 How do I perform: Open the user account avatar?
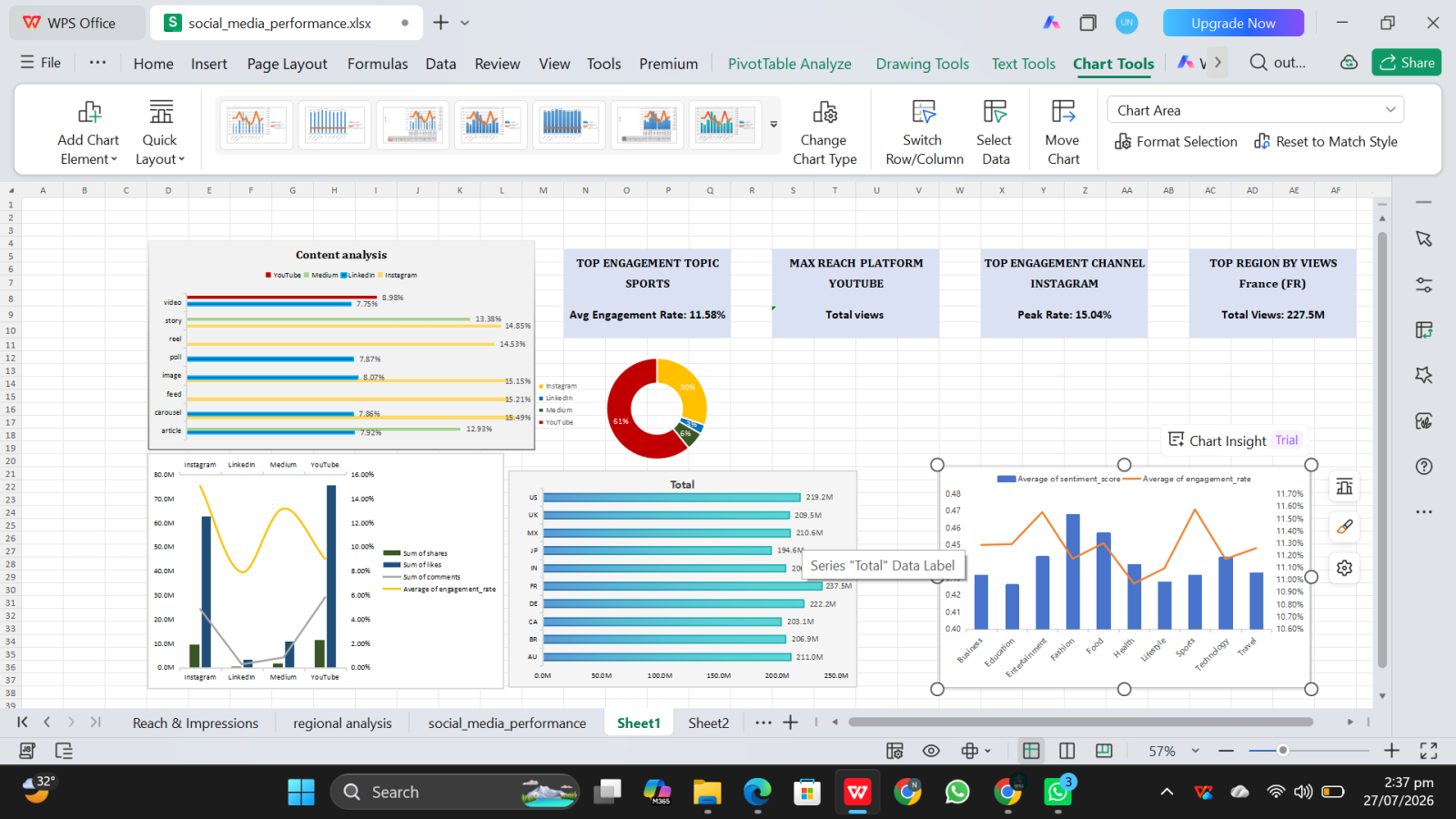click(1127, 23)
